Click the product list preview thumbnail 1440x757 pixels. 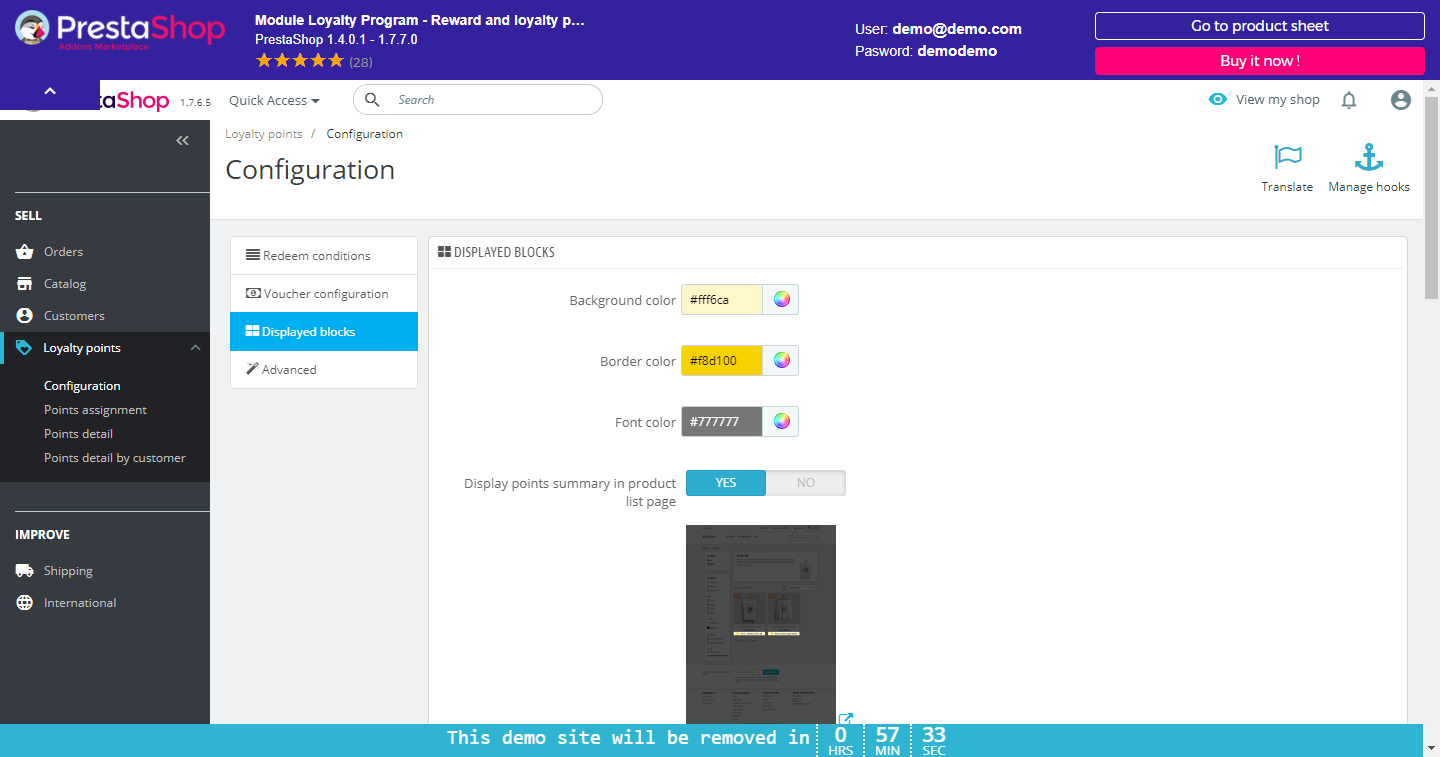coord(761,624)
